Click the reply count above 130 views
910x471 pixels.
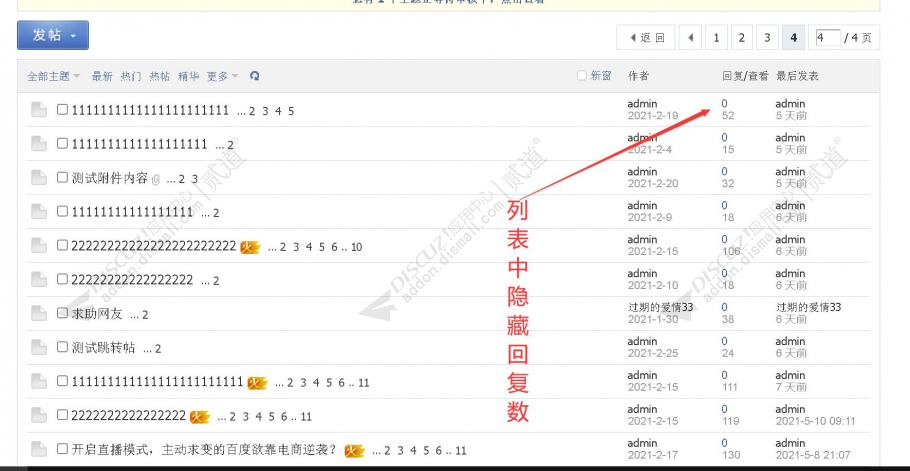coord(724,443)
